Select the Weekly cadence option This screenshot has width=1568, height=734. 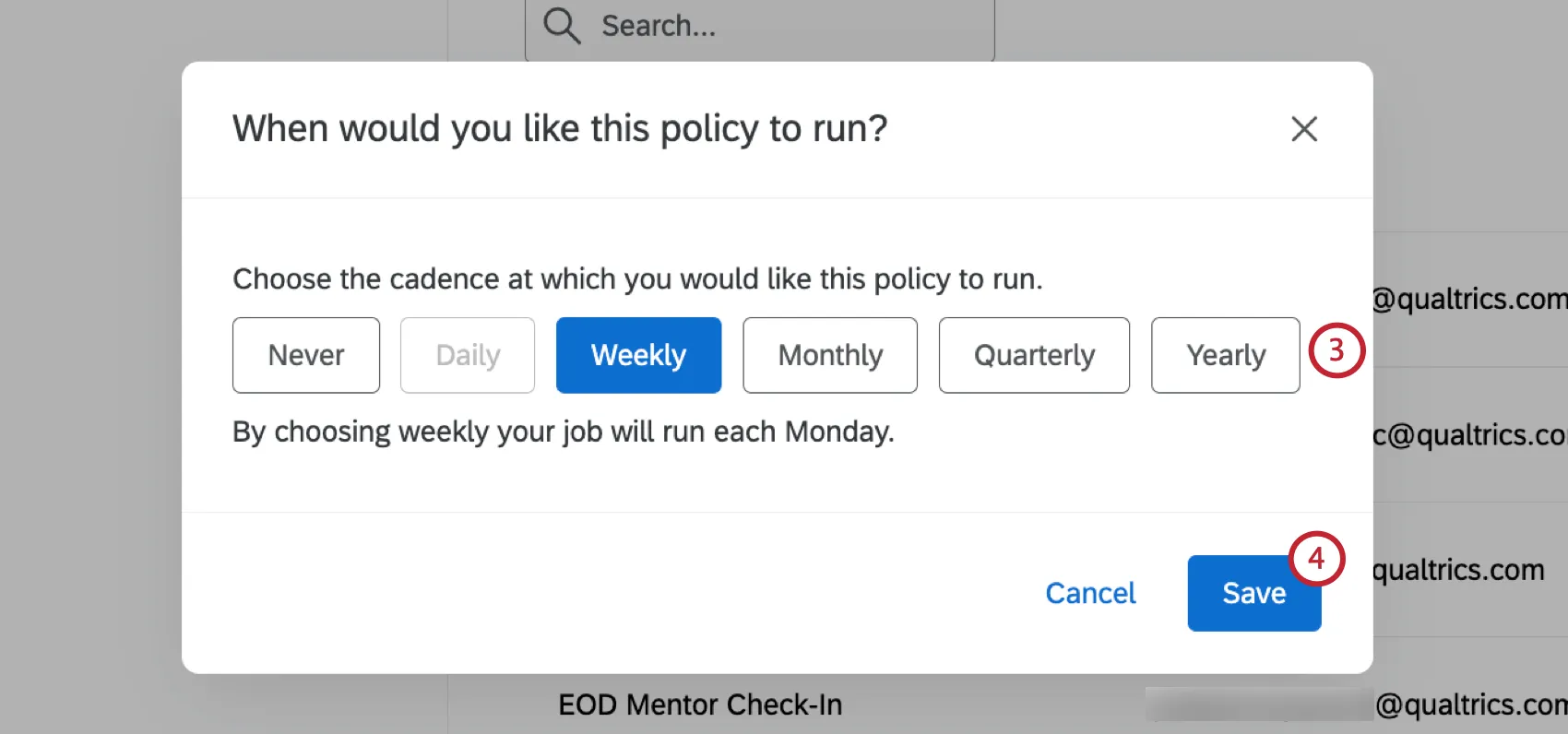(638, 355)
